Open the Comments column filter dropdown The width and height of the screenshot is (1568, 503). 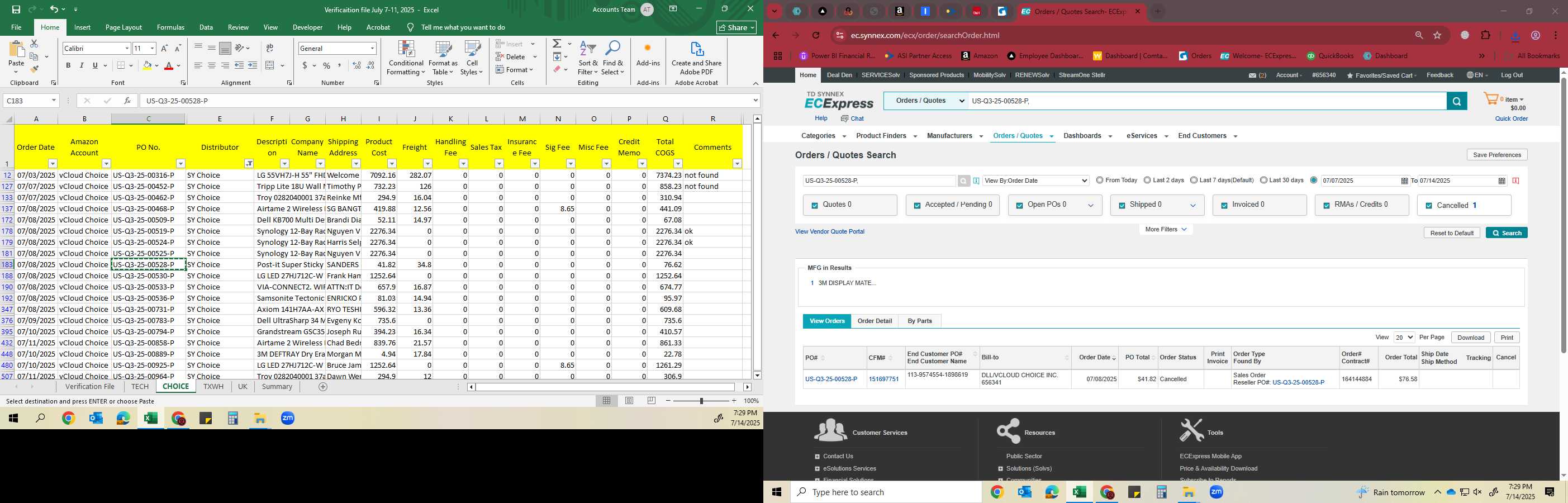pos(737,164)
